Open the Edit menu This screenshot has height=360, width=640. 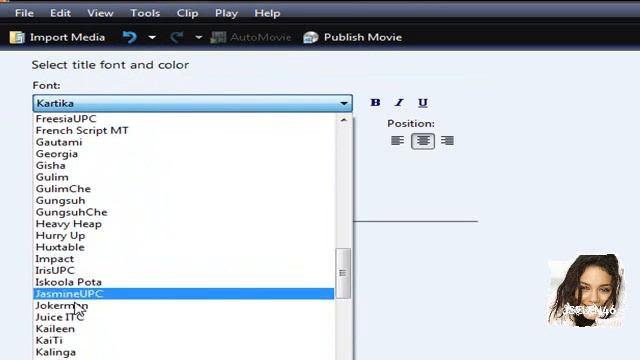60,13
